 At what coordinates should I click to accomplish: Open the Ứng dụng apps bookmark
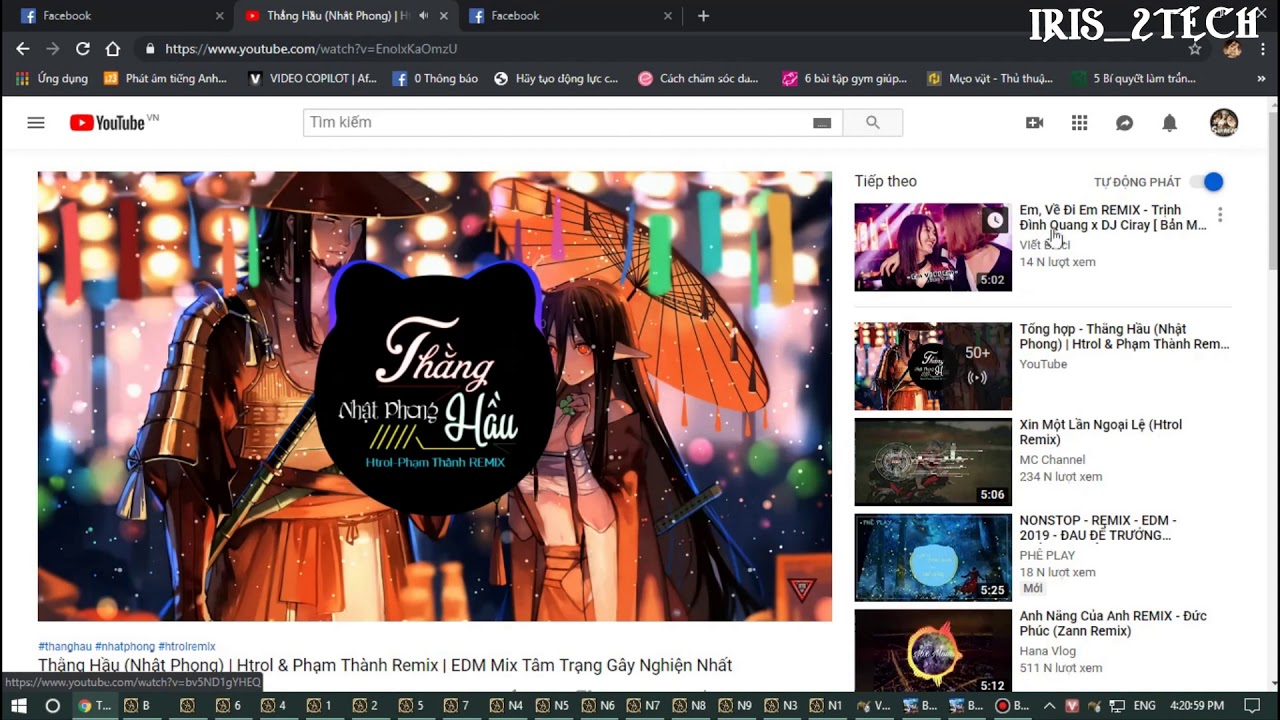tap(52, 78)
